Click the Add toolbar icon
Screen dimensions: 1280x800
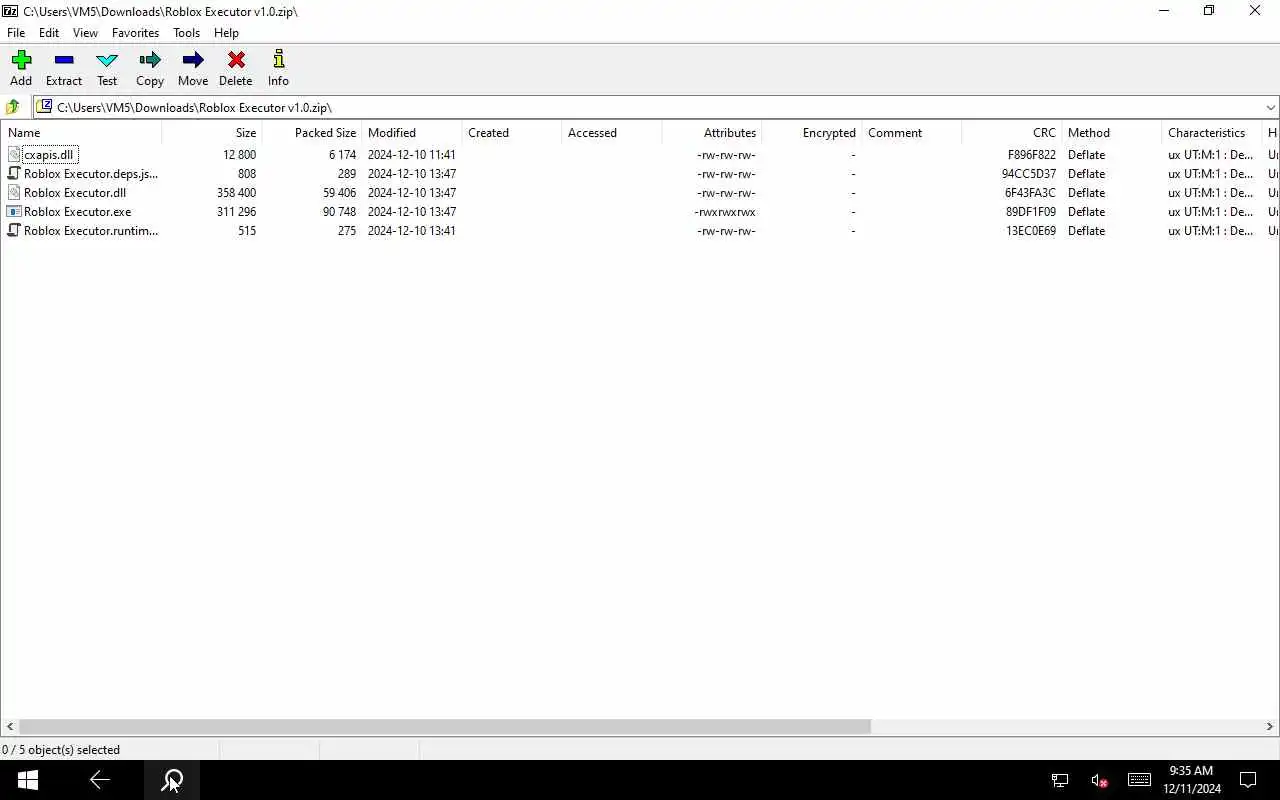coord(21,60)
